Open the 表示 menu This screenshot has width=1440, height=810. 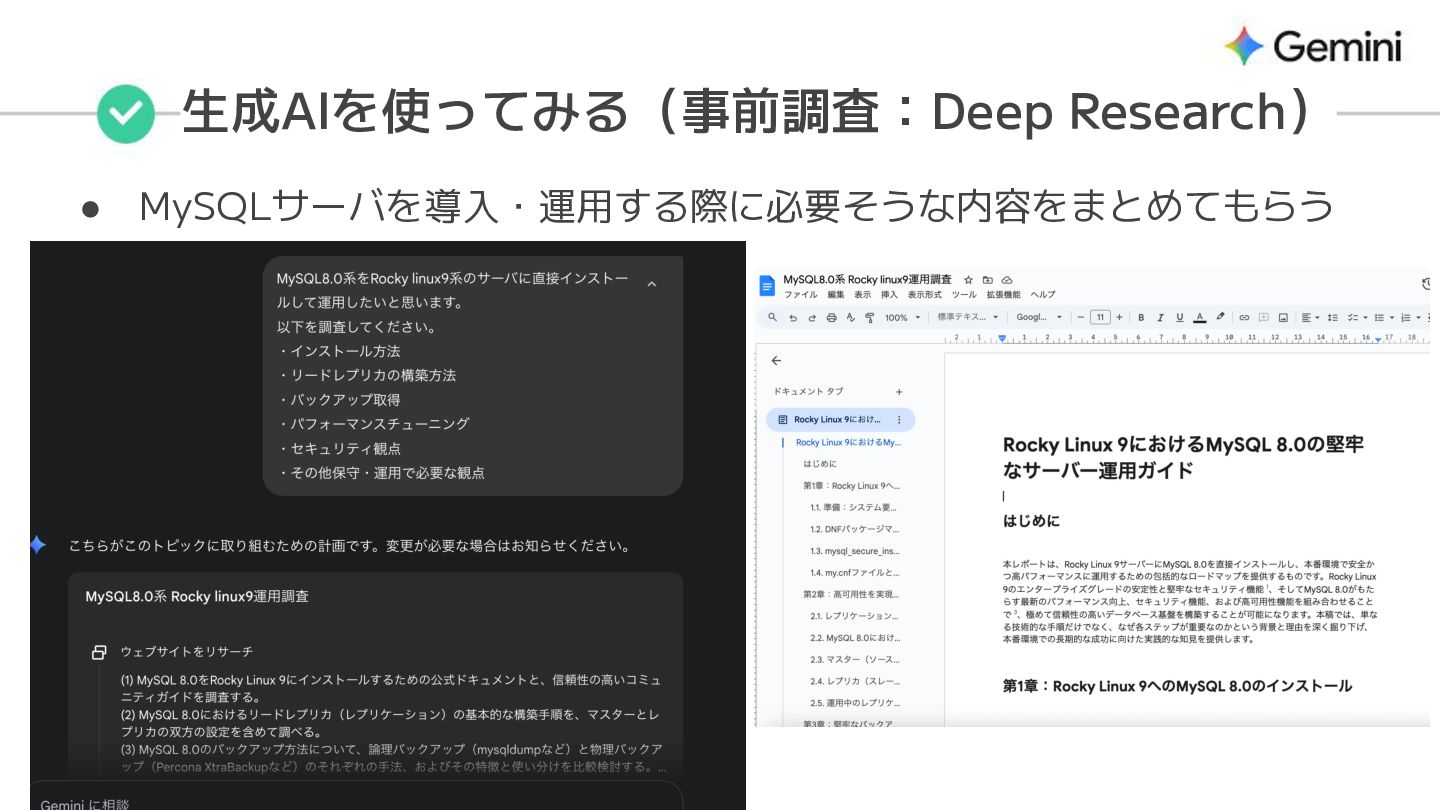click(863, 295)
